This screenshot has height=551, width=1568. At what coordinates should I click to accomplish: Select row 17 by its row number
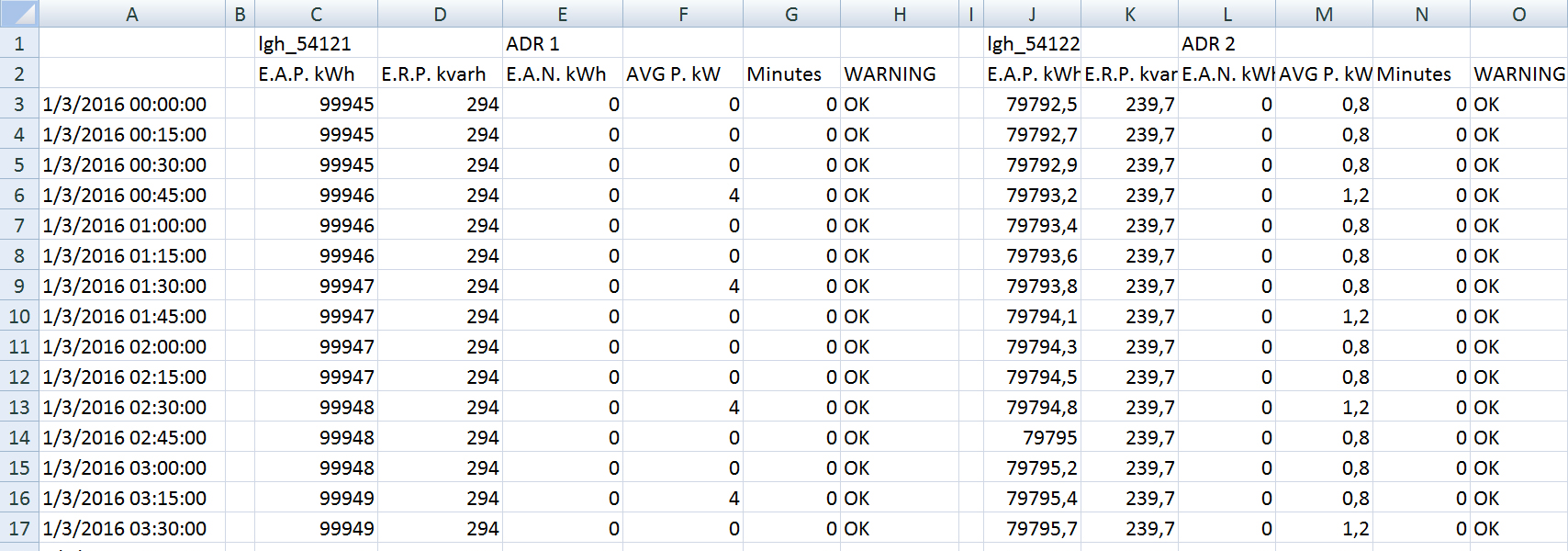coord(19,528)
